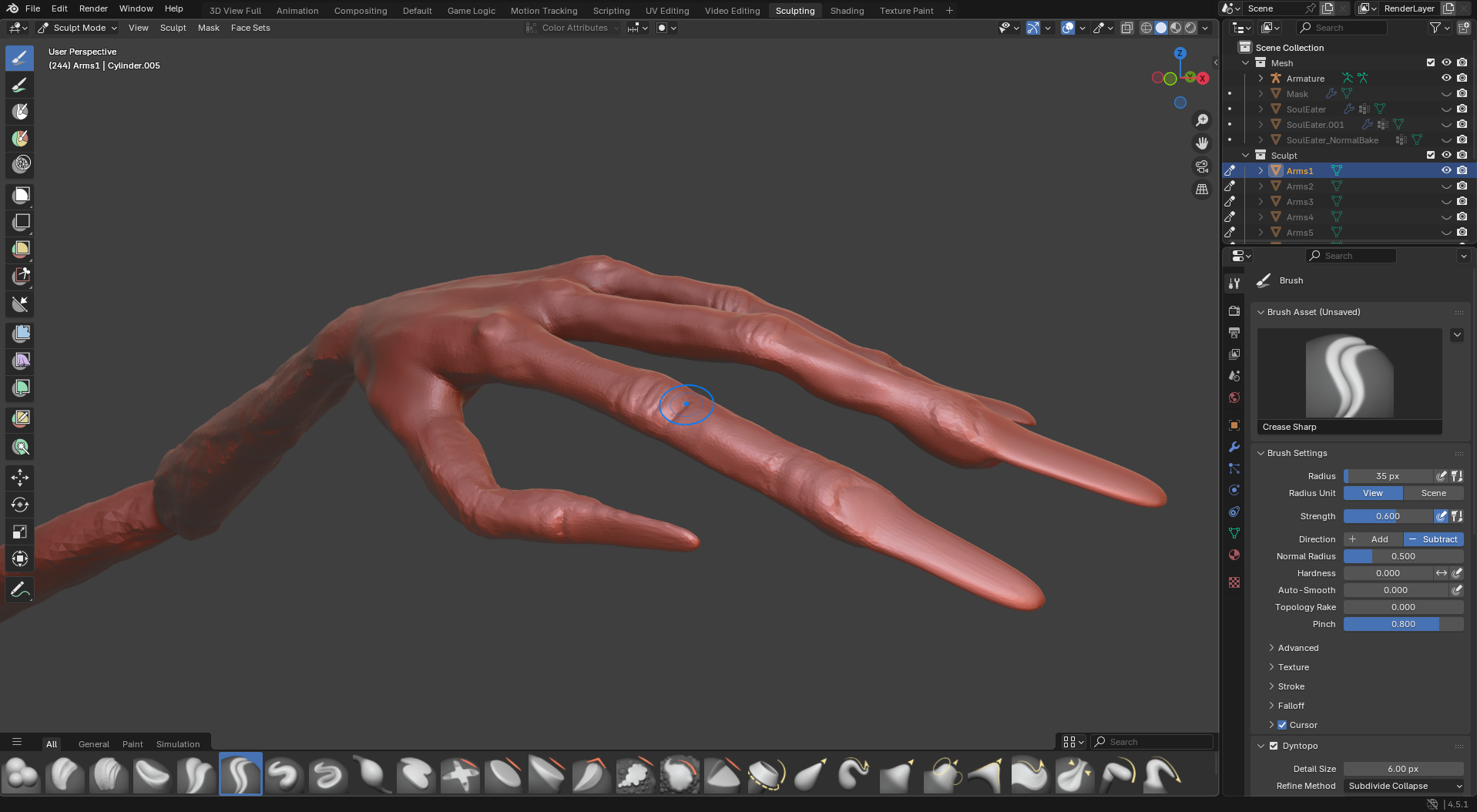1477x812 pixels.
Task: Uncheck the Mesh collection exclude checkbox
Action: pos(1431,62)
